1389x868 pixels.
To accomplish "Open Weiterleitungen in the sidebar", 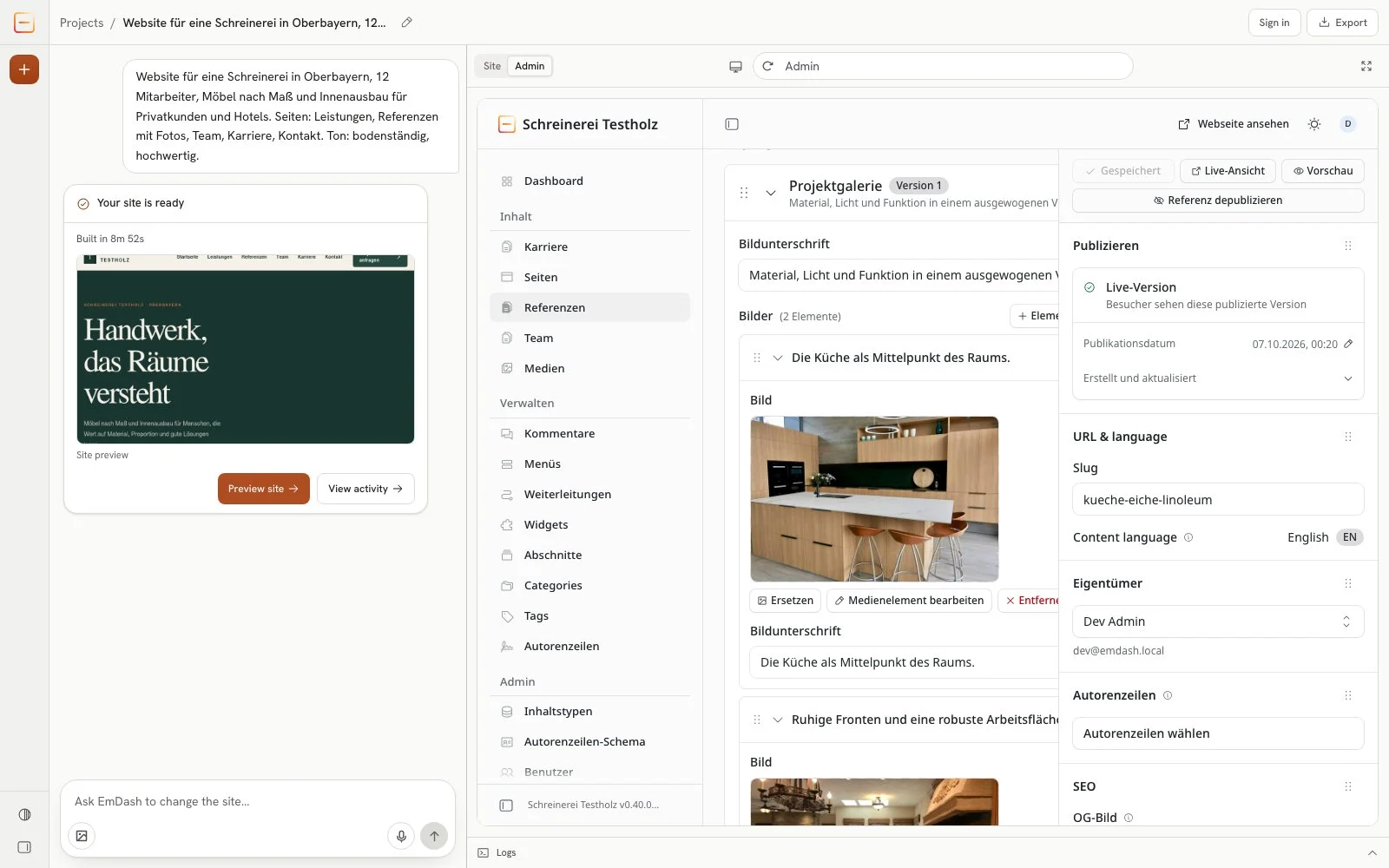I will (x=589, y=494).
